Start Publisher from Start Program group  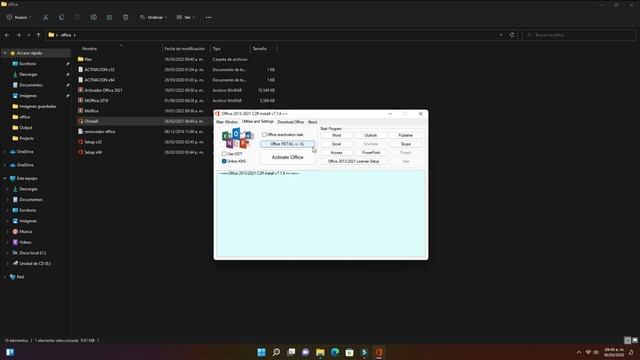(406, 135)
